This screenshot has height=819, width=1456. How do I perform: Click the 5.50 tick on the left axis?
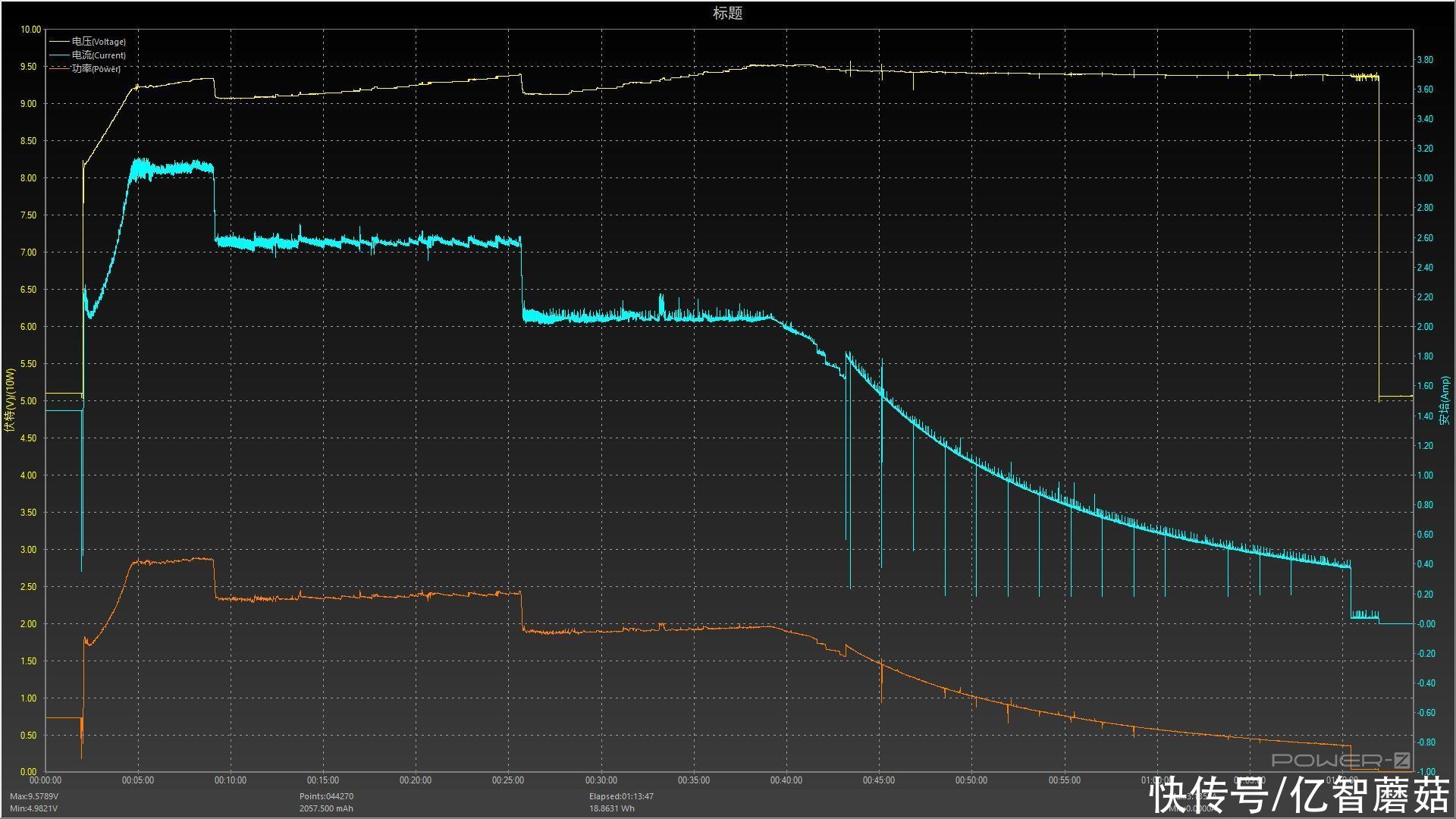28,364
